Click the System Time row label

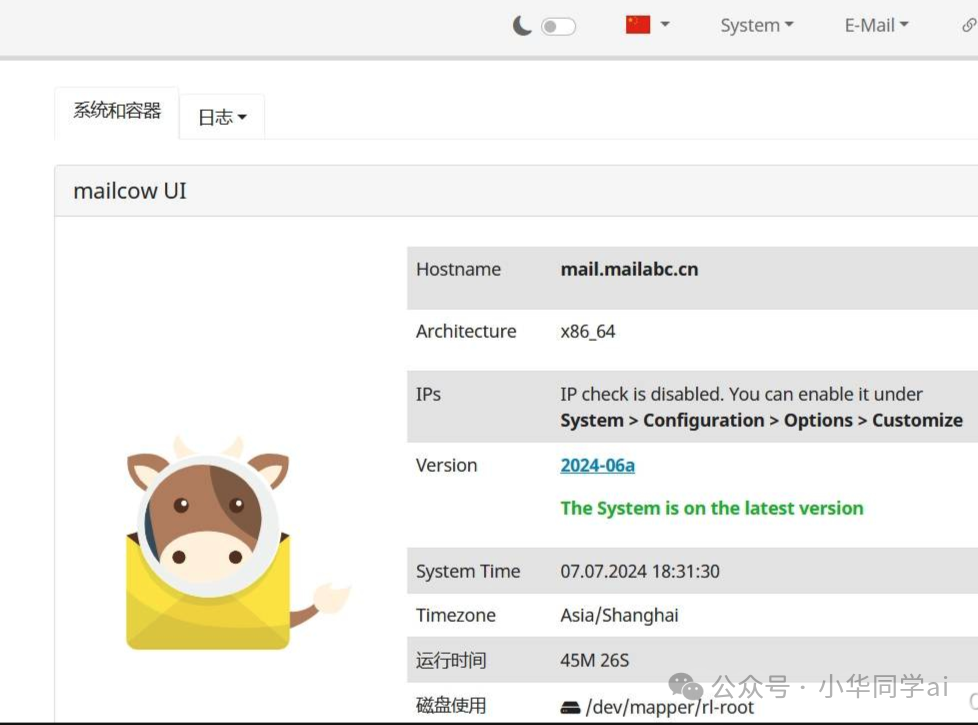pyautogui.click(x=468, y=571)
